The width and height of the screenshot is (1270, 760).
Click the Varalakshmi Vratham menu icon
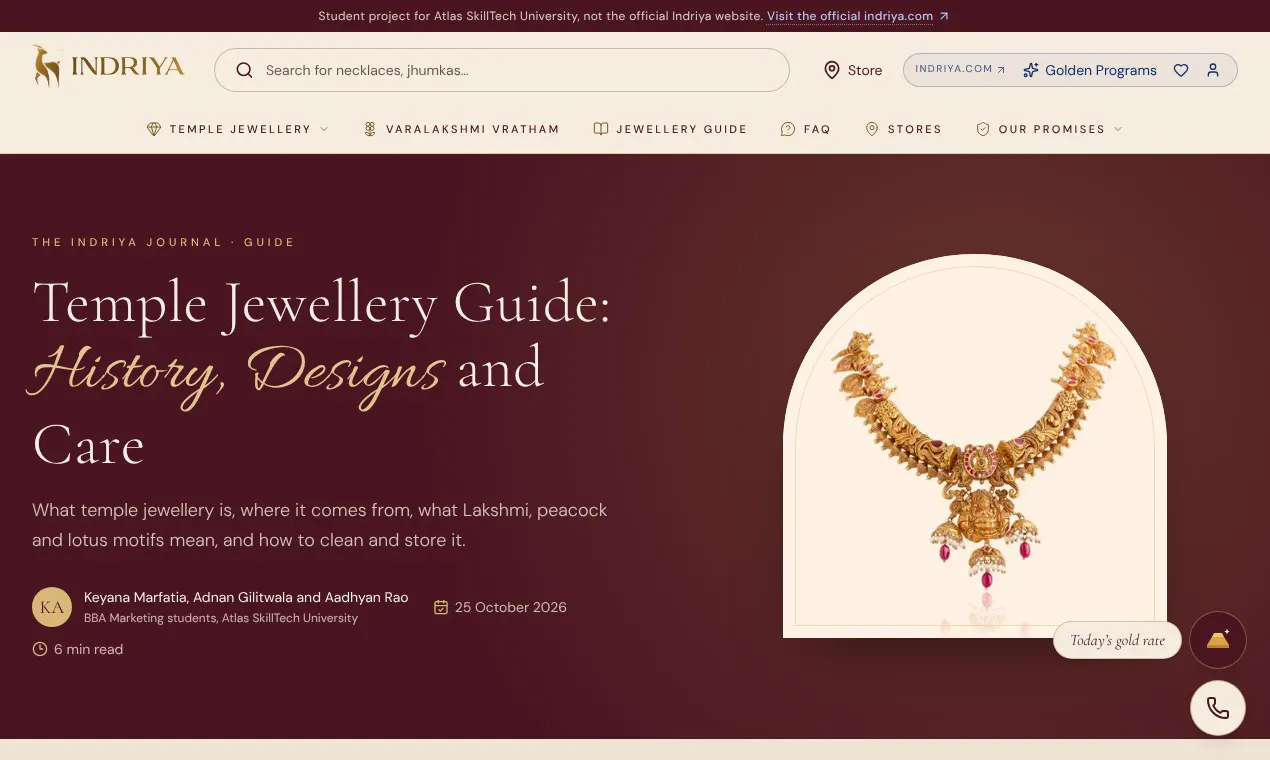(x=370, y=129)
